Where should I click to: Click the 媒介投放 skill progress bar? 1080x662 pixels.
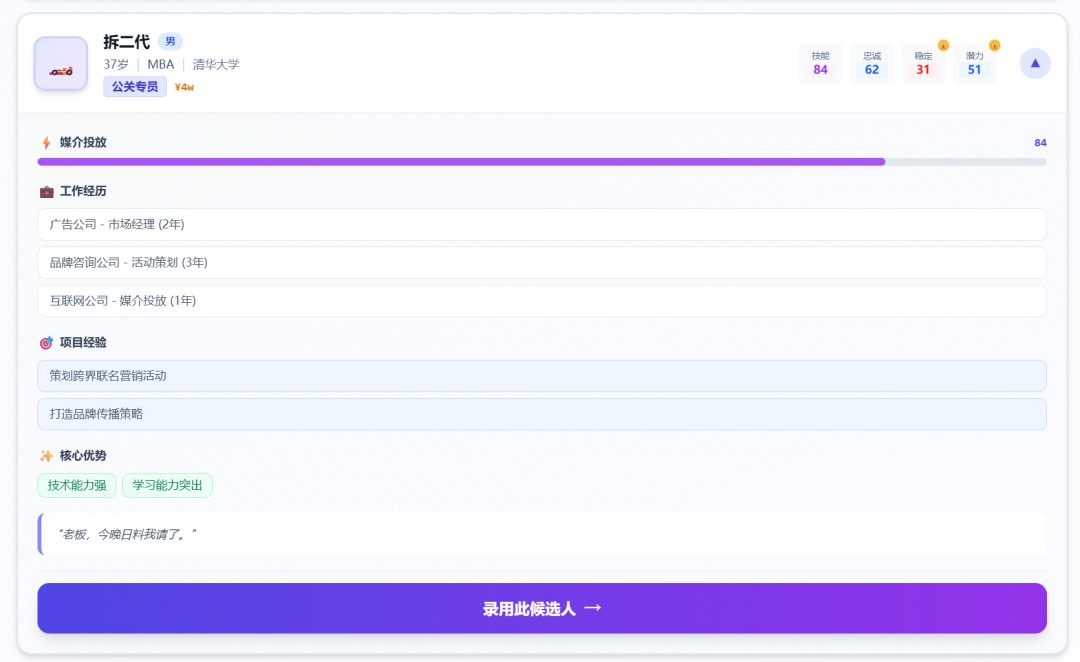(542, 161)
